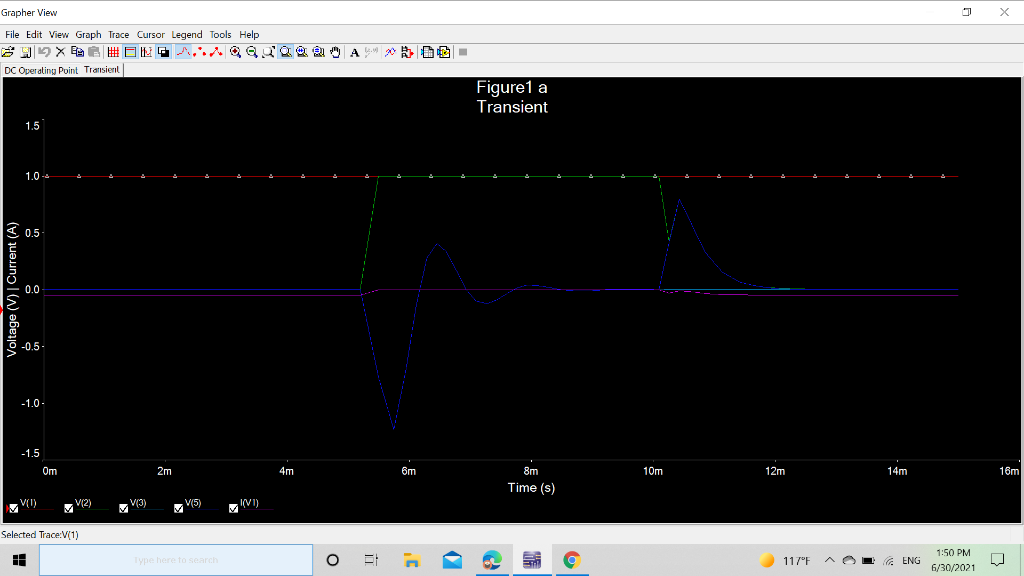This screenshot has height=576, width=1024.
Task: Toggle the grid on the graph
Action: click(115, 52)
